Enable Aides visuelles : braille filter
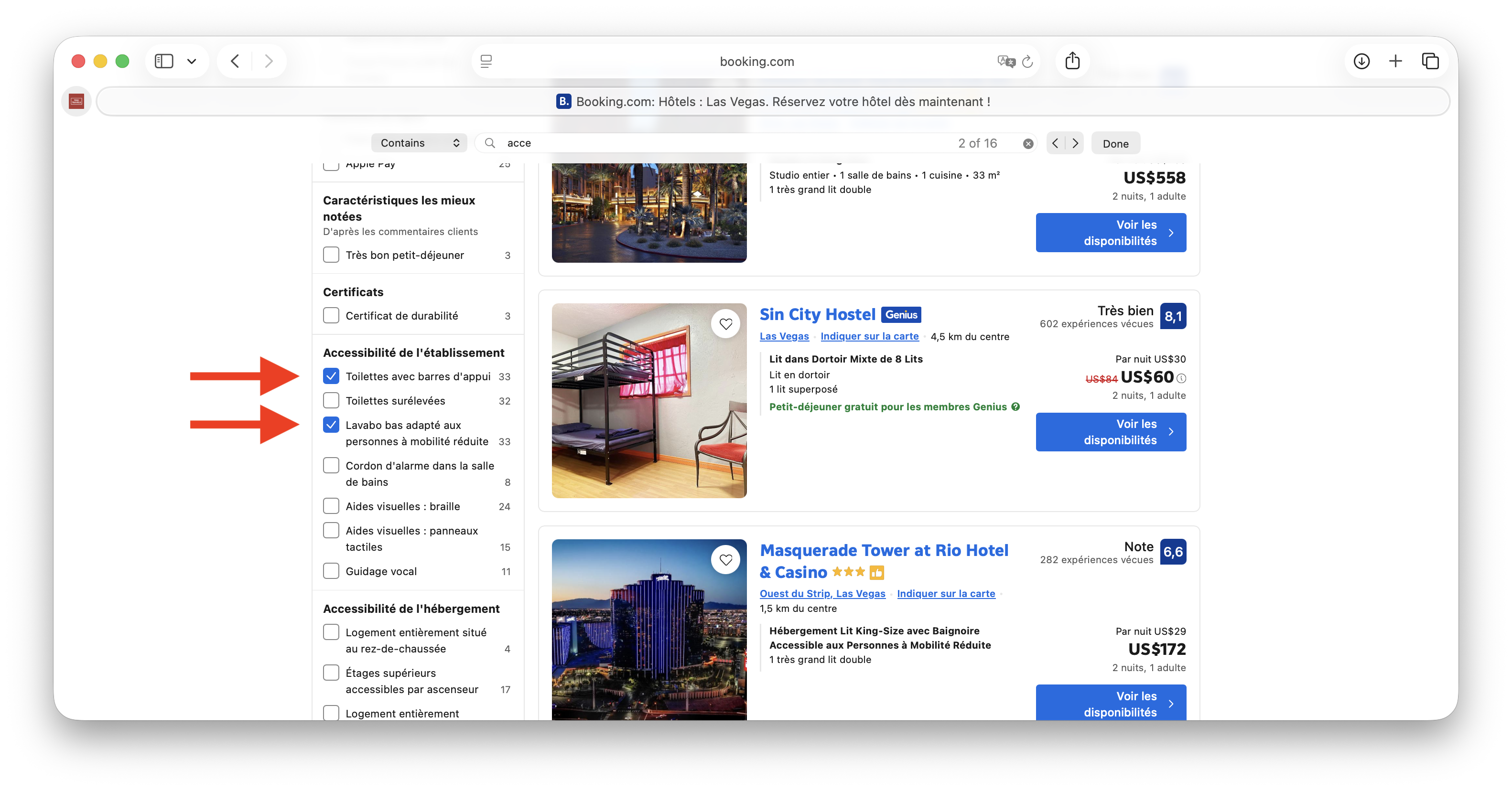 click(x=331, y=506)
